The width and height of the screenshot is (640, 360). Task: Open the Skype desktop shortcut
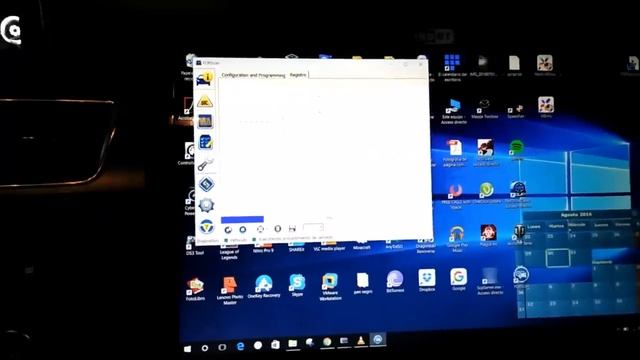tap(297, 285)
